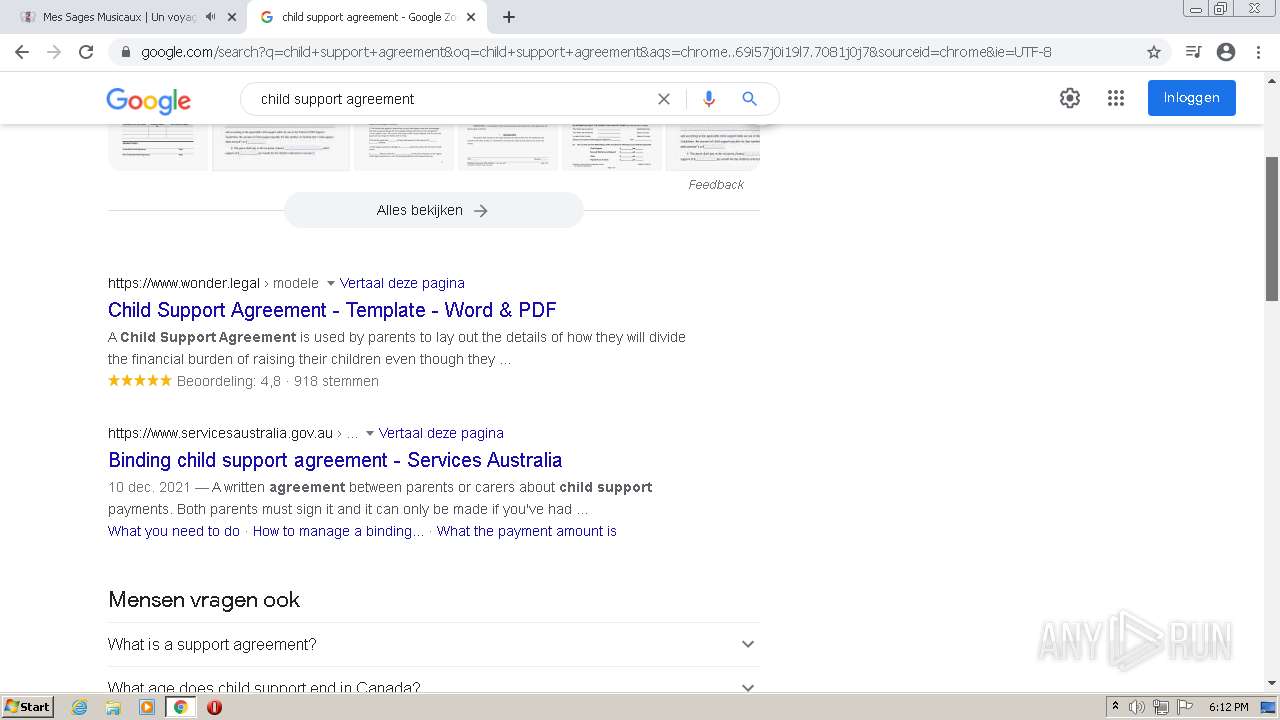1280x720 pixels.
Task: Open the Chrome three-dot menu
Action: 1258,52
